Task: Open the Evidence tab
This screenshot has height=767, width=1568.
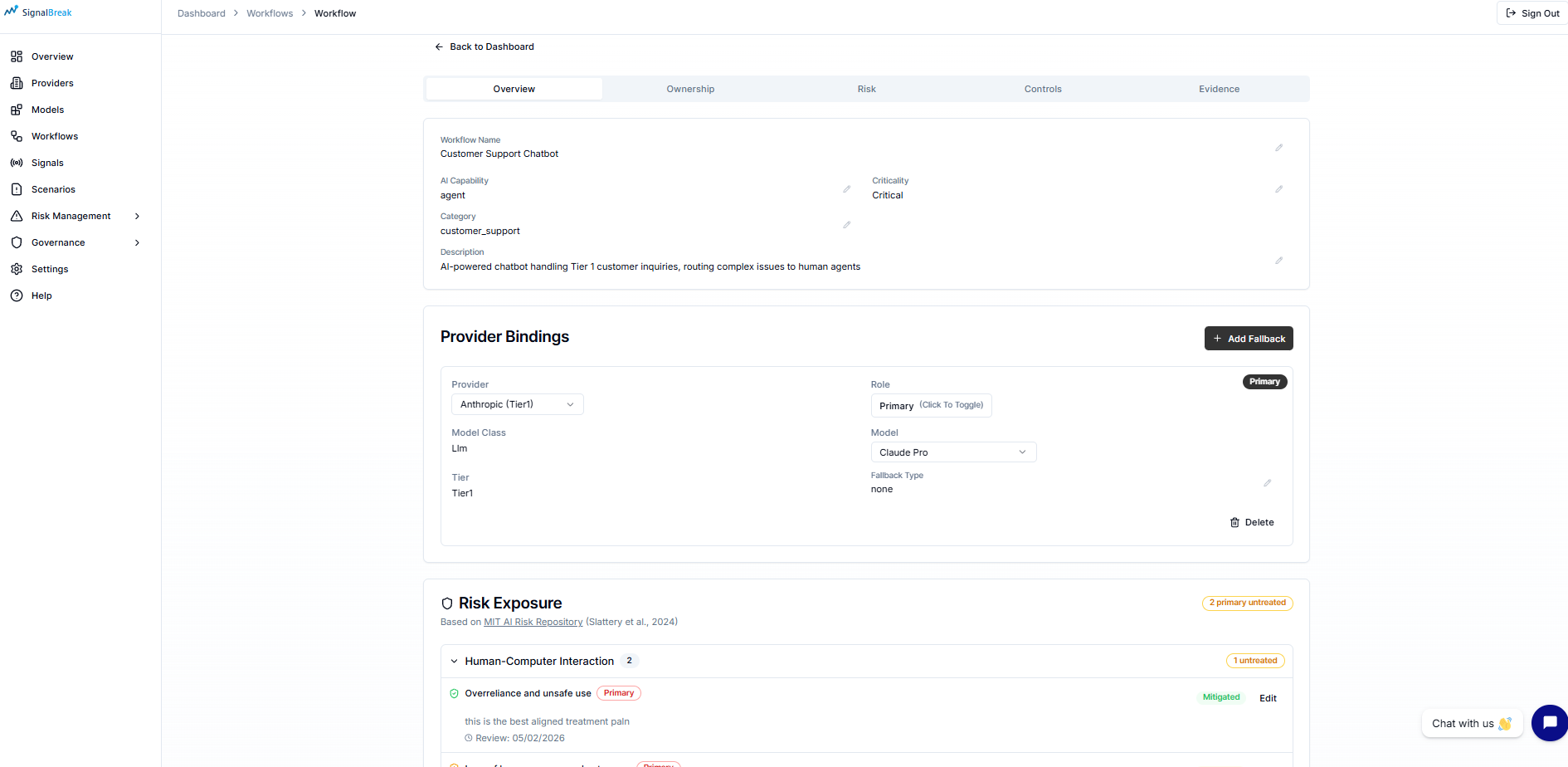Action: tap(1219, 89)
